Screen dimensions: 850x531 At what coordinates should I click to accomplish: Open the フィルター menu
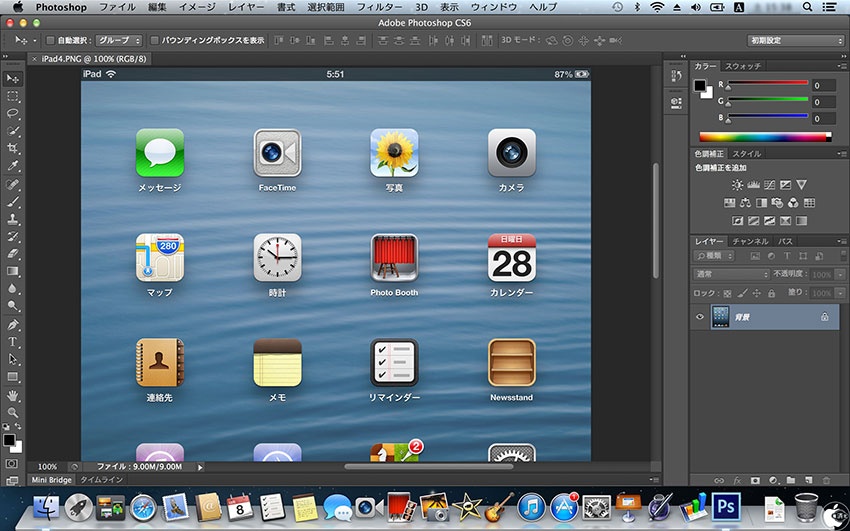click(379, 7)
